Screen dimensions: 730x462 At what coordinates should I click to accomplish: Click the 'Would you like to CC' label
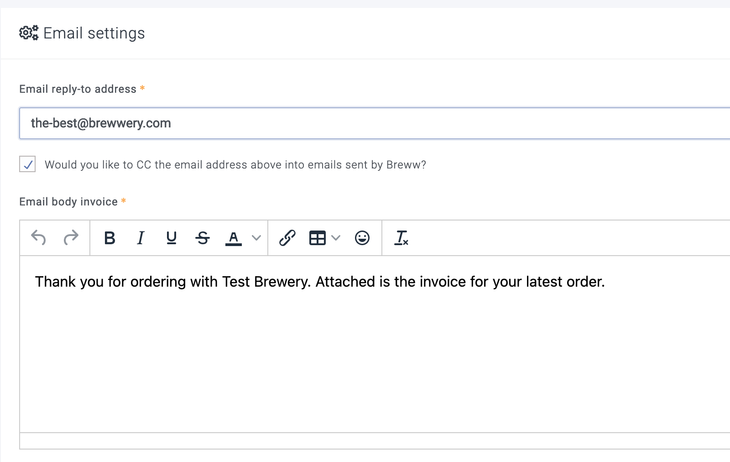(235, 164)
